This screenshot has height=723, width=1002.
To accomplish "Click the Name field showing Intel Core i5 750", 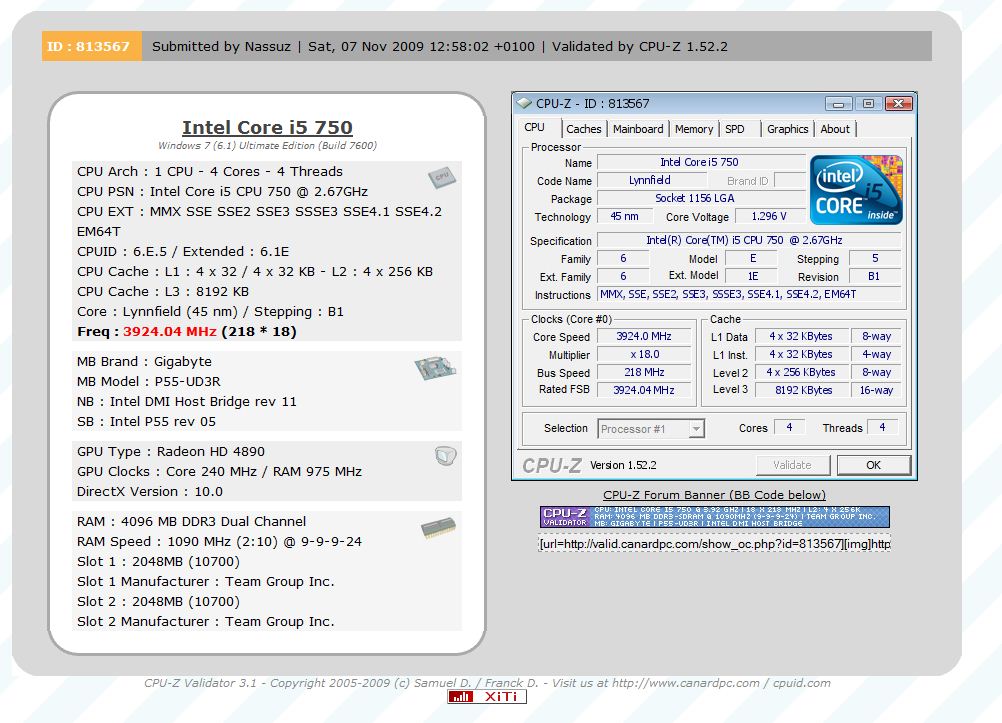I will pyautogui.click(x=700, y=162).
